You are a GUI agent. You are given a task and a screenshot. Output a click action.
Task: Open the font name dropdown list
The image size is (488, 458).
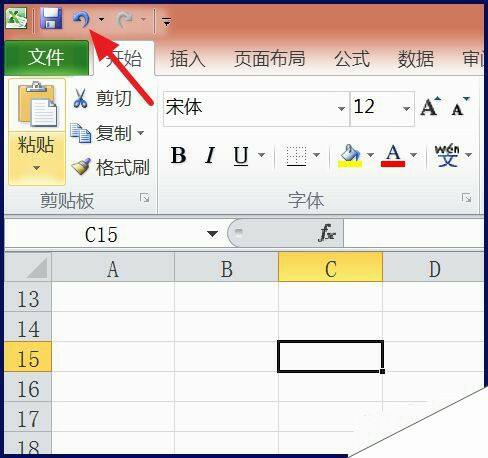coord(341,109)
